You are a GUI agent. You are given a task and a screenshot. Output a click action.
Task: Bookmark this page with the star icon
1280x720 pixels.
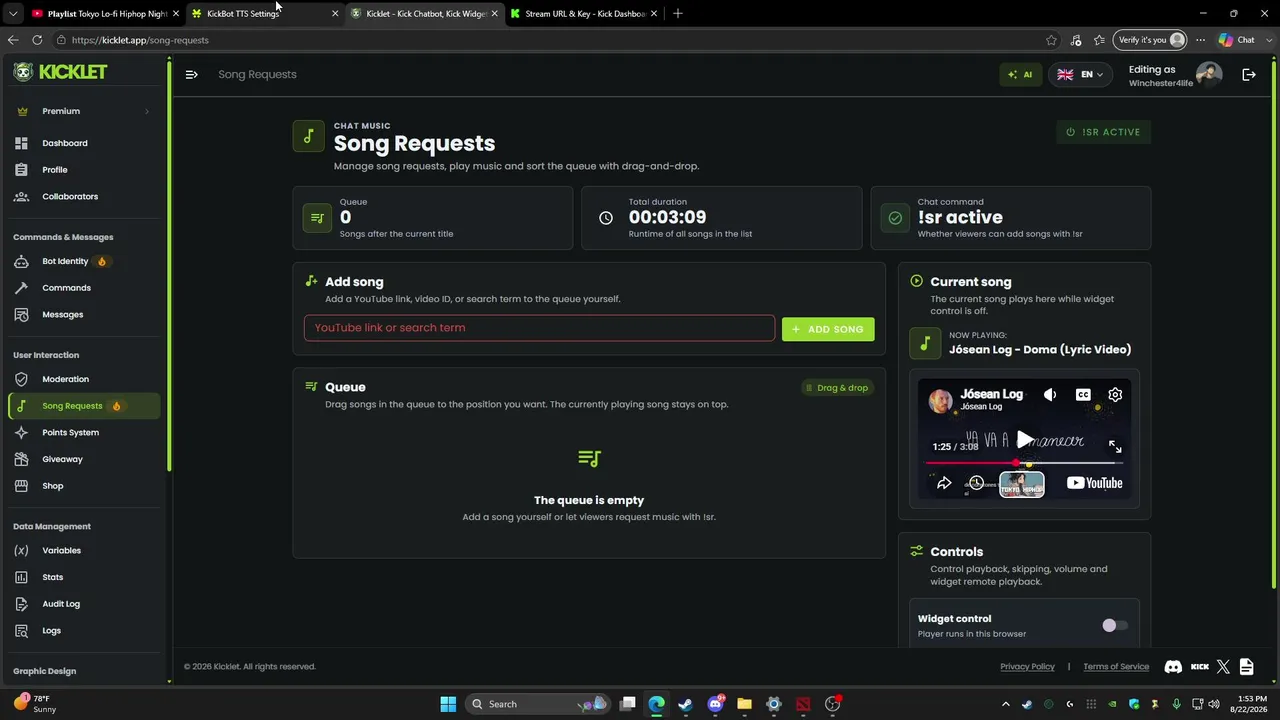pos(1051,40)
